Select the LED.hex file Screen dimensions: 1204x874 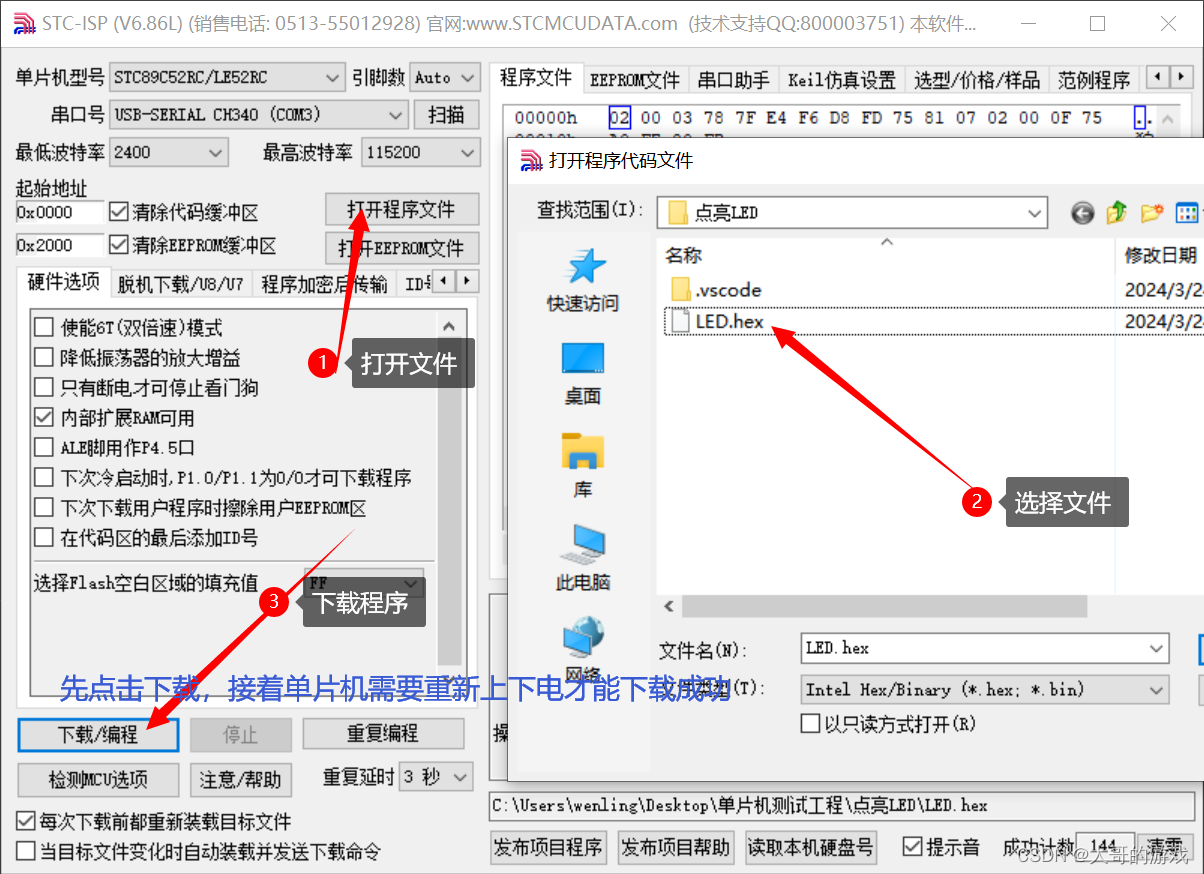[x=717, y=321]
